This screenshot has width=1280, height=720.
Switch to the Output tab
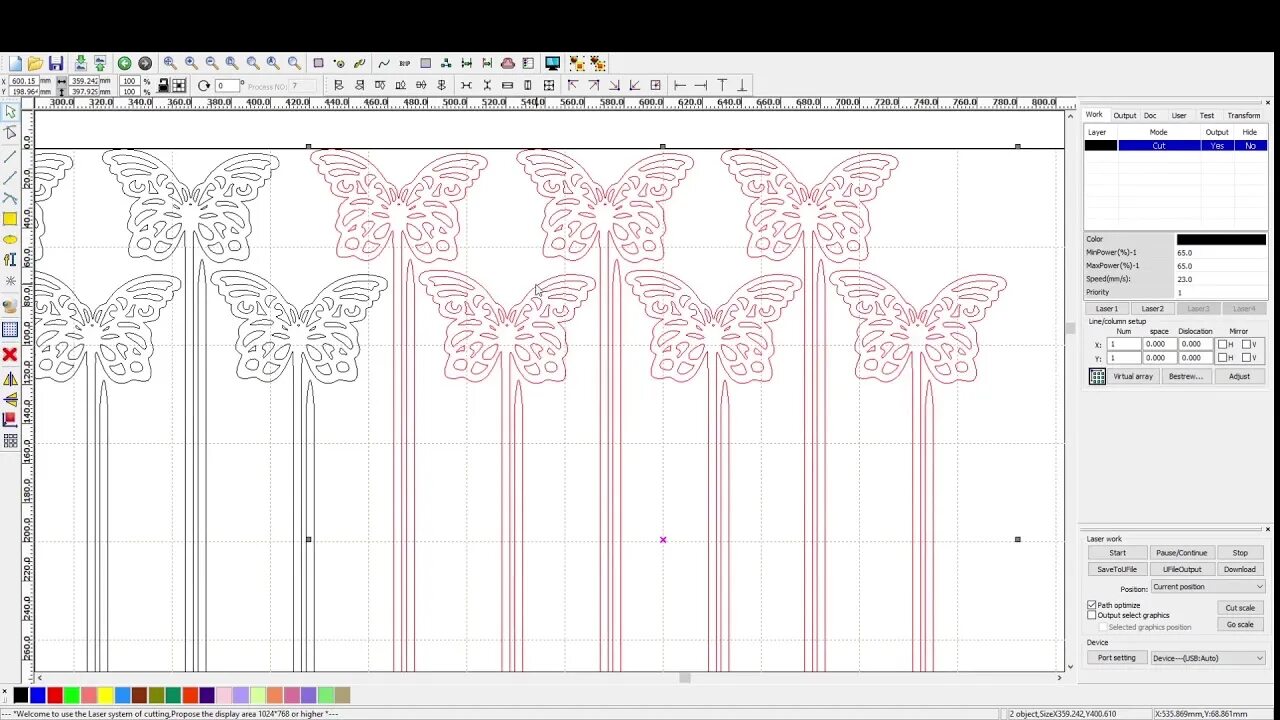click(1125, 115)
